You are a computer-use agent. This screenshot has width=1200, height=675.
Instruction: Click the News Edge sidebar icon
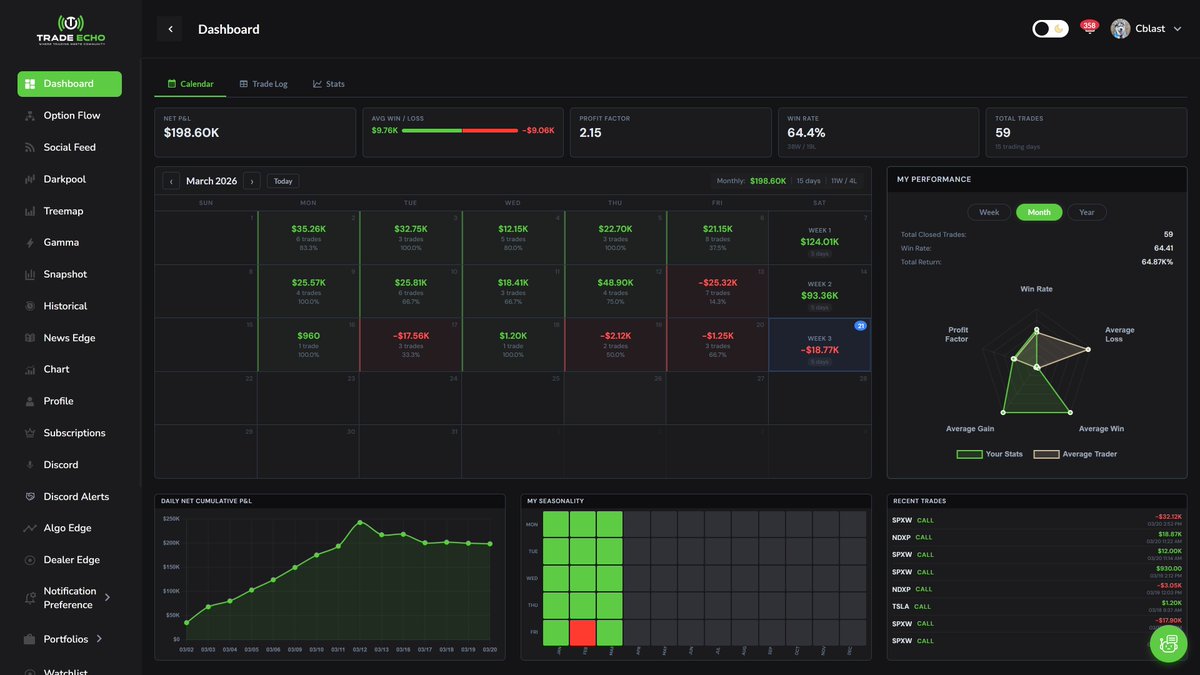coord(30,339)
